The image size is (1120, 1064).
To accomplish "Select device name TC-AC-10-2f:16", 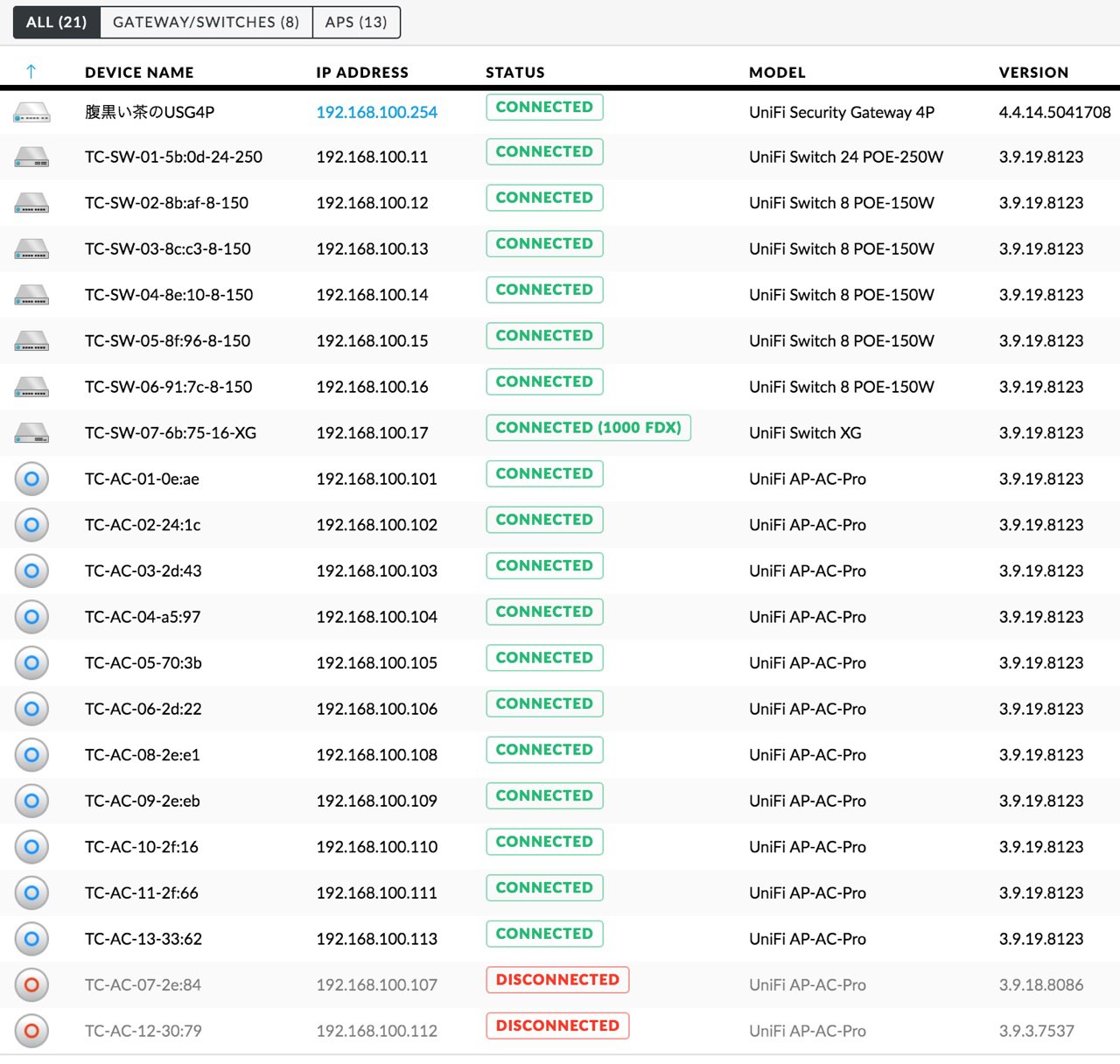I will tap(142, 847).
